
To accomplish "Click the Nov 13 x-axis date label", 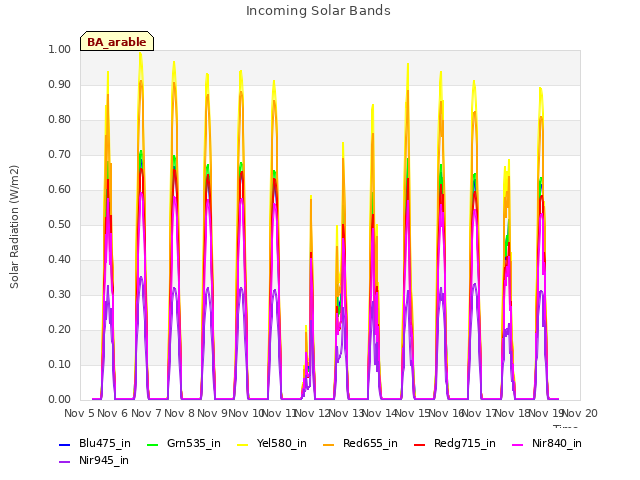I will [x=346, y=413].
